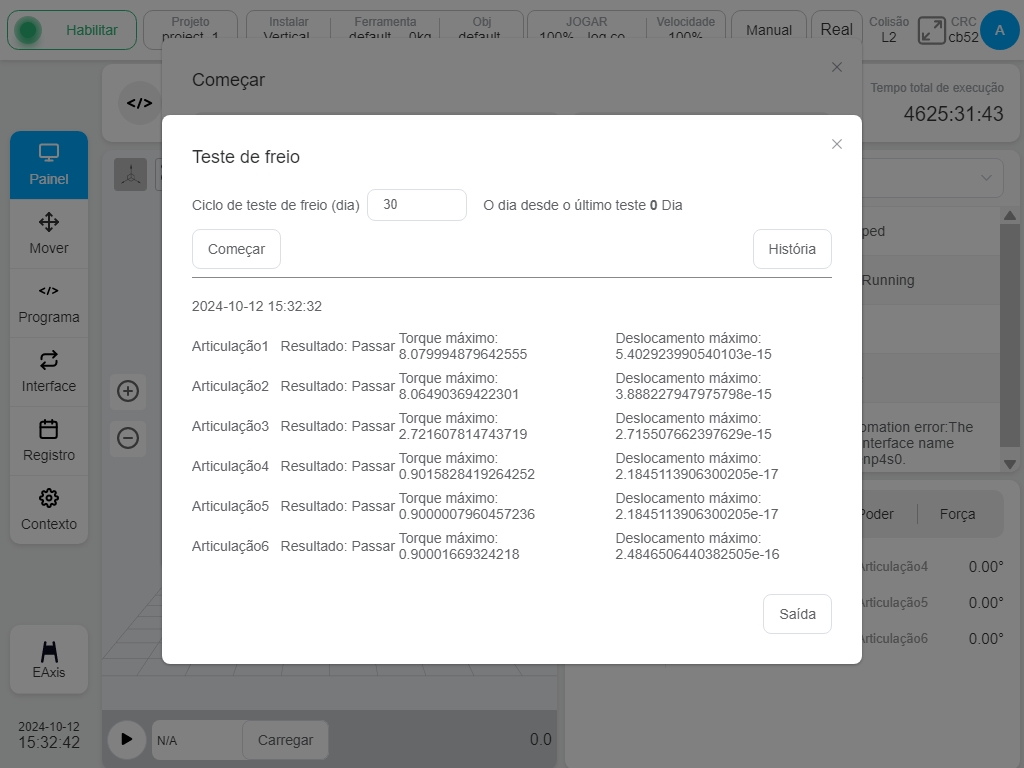The width and height of the screenshot is (1024, 768).
Task: Expand the dropdown chevron on right panel
Action: pos(986,178)
